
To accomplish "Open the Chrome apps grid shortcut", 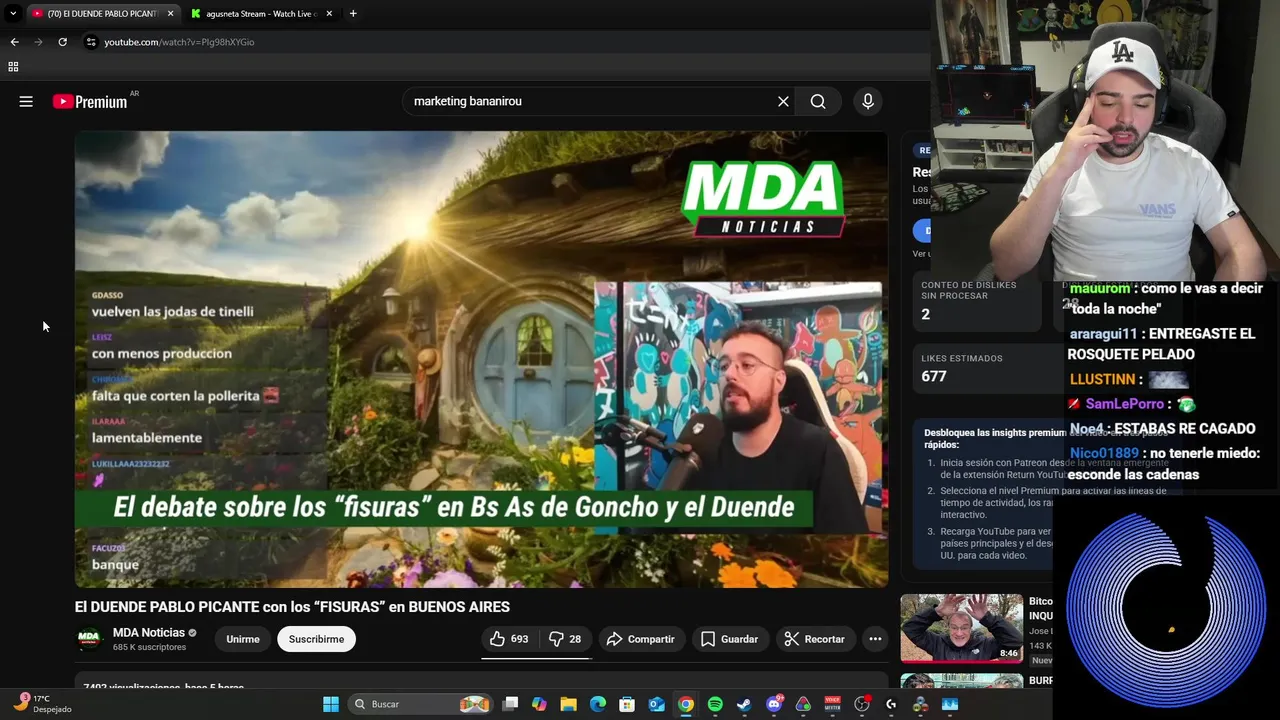I will coord(13,67).
